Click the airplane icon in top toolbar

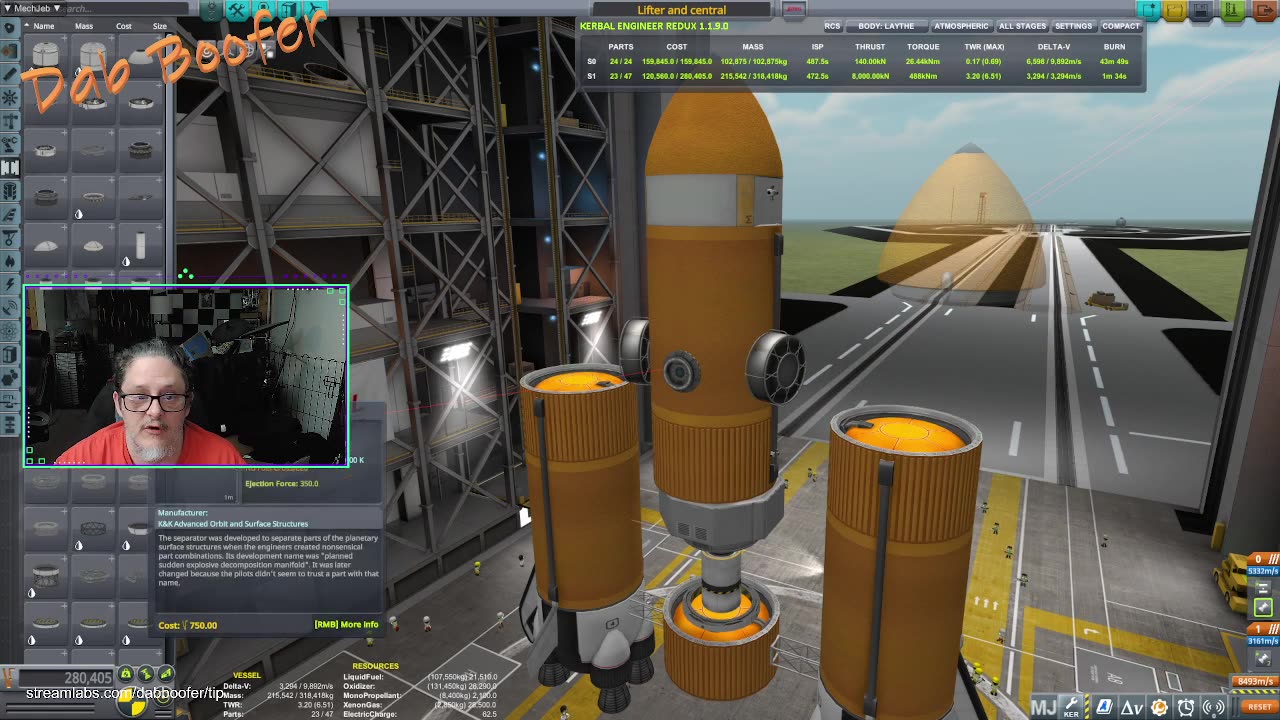click(x=314, y=11)
